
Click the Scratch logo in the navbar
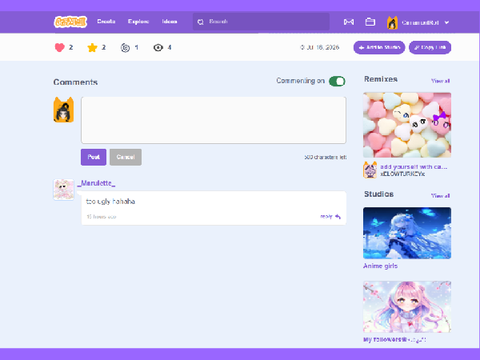point(70,22)
